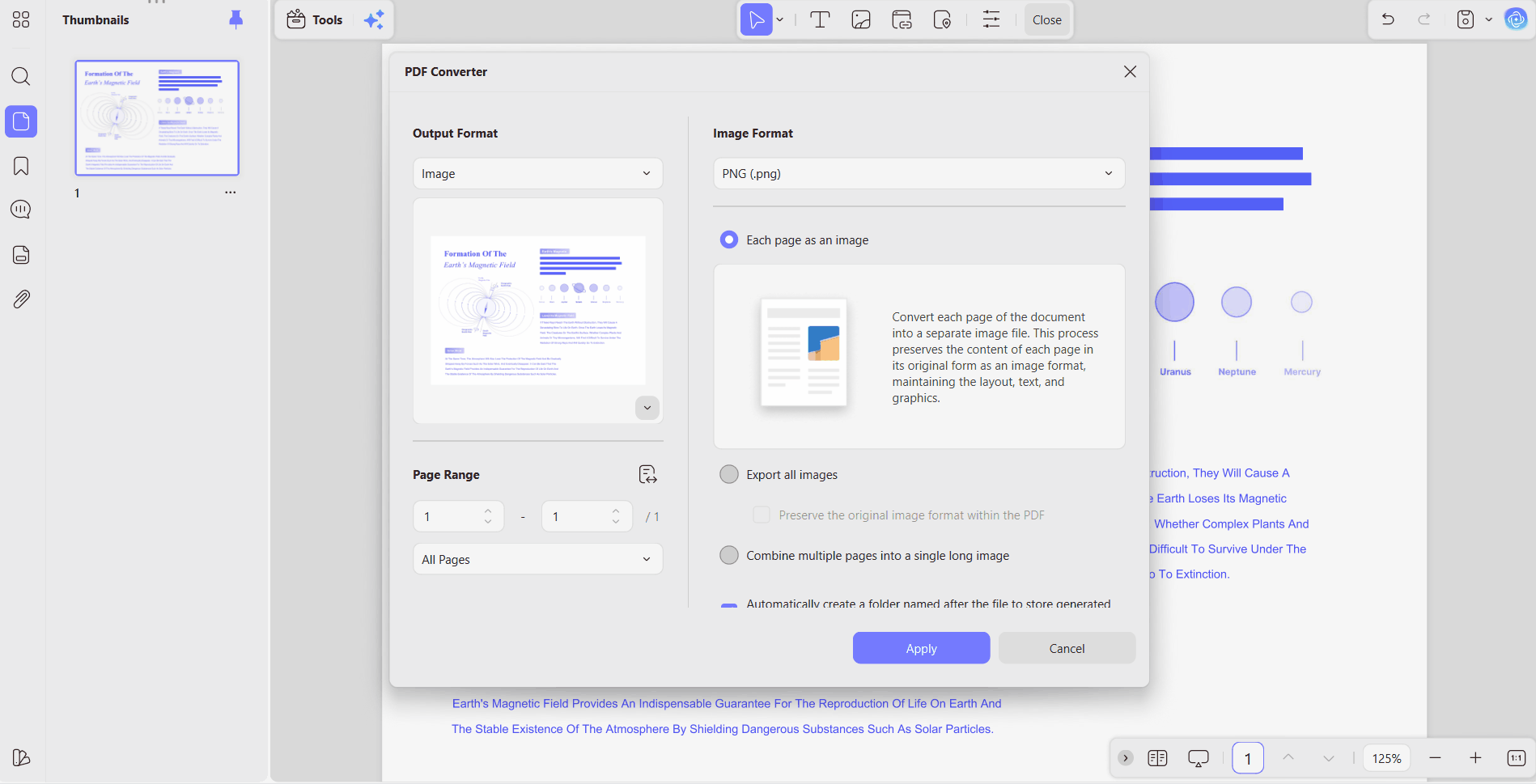
Task: Open the search panel in the sidebar
Action: tap(21, 77)
